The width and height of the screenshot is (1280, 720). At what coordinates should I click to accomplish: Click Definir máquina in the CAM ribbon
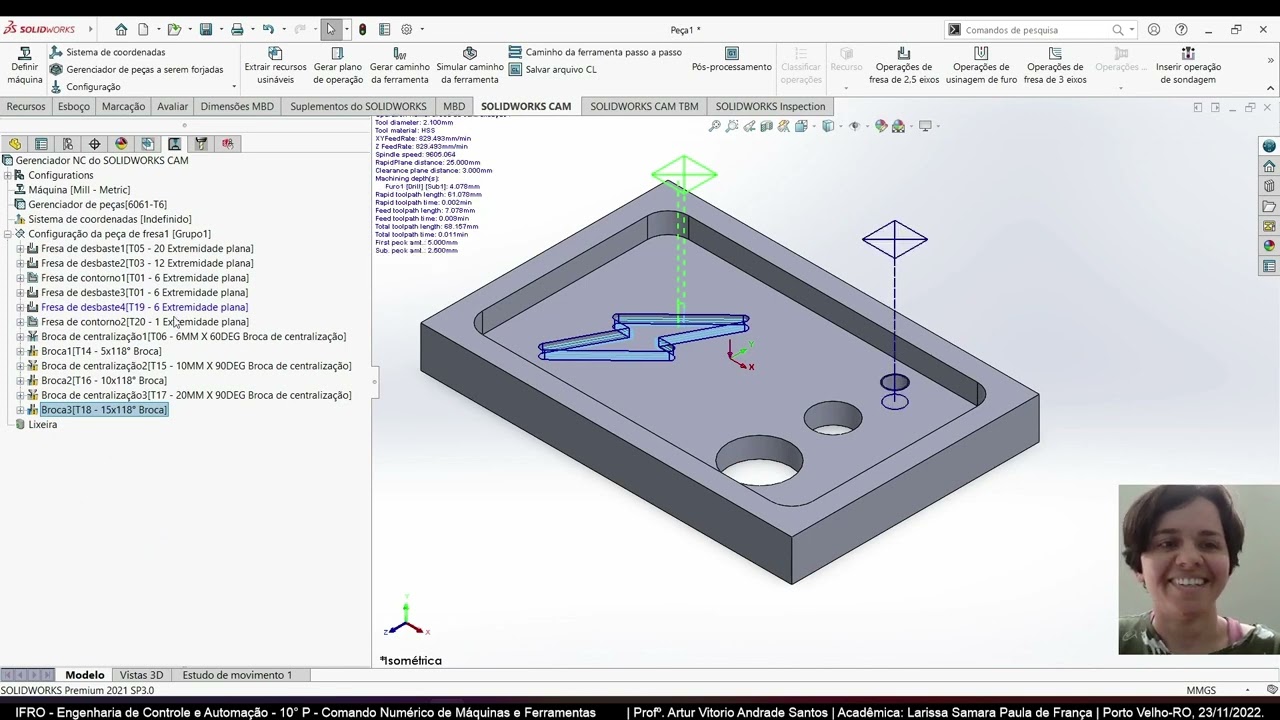click(25, 66)
